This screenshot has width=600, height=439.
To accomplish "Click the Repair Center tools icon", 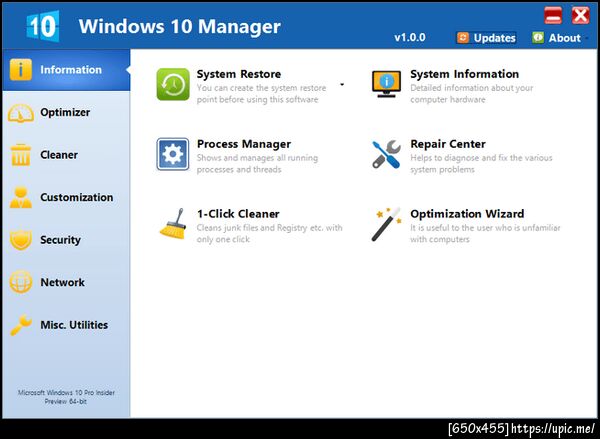I will pos(386,154).
